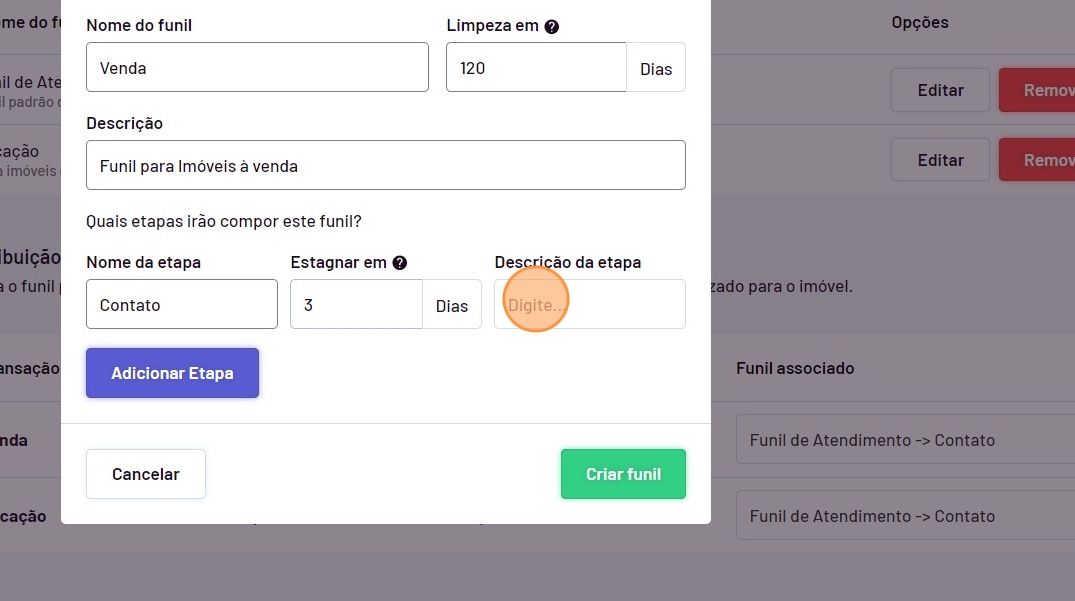Click the Dias unit beside Limpeza em
The image size is (1075, 601).
pyautogui.click(x=656, y=69)
